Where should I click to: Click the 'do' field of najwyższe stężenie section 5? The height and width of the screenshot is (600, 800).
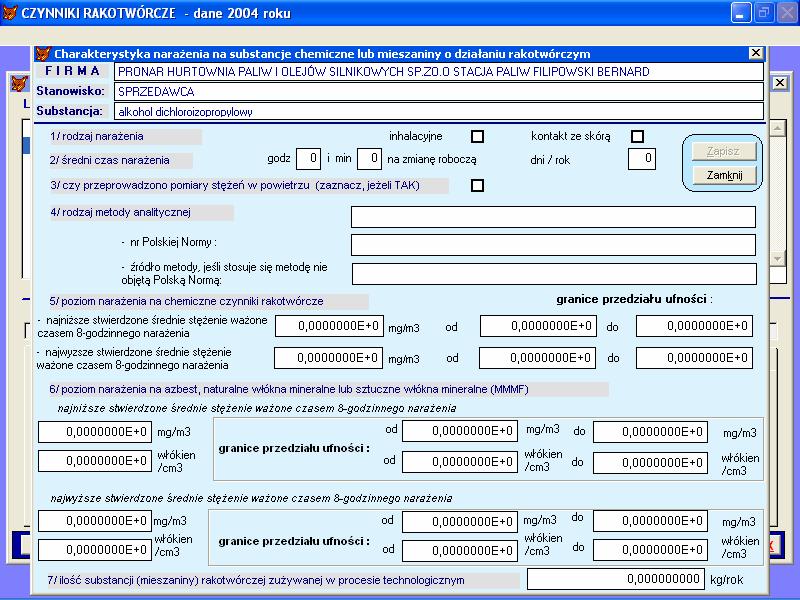(694, 358)
